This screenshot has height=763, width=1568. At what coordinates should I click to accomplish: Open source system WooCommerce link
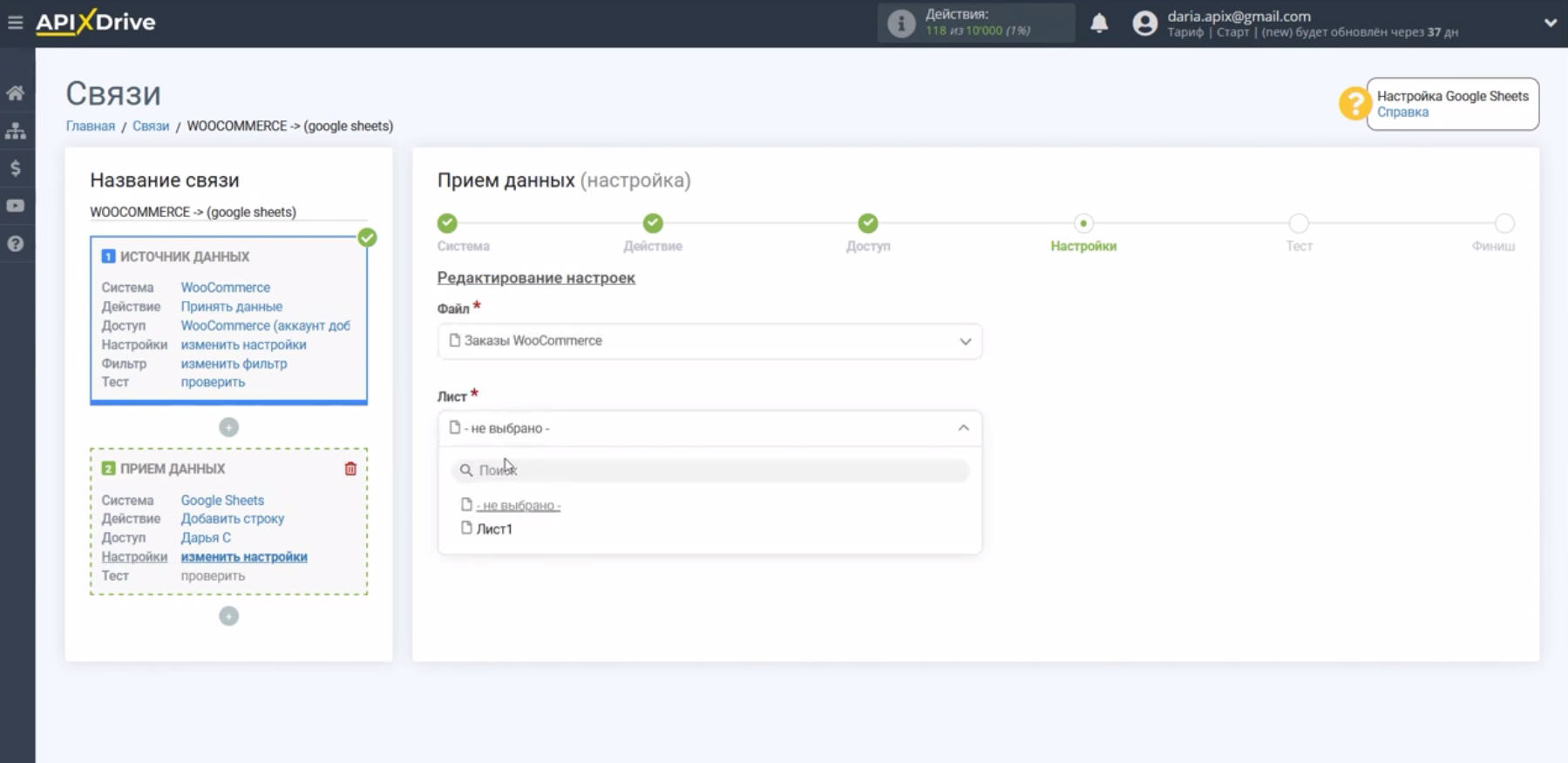[225, 288]
